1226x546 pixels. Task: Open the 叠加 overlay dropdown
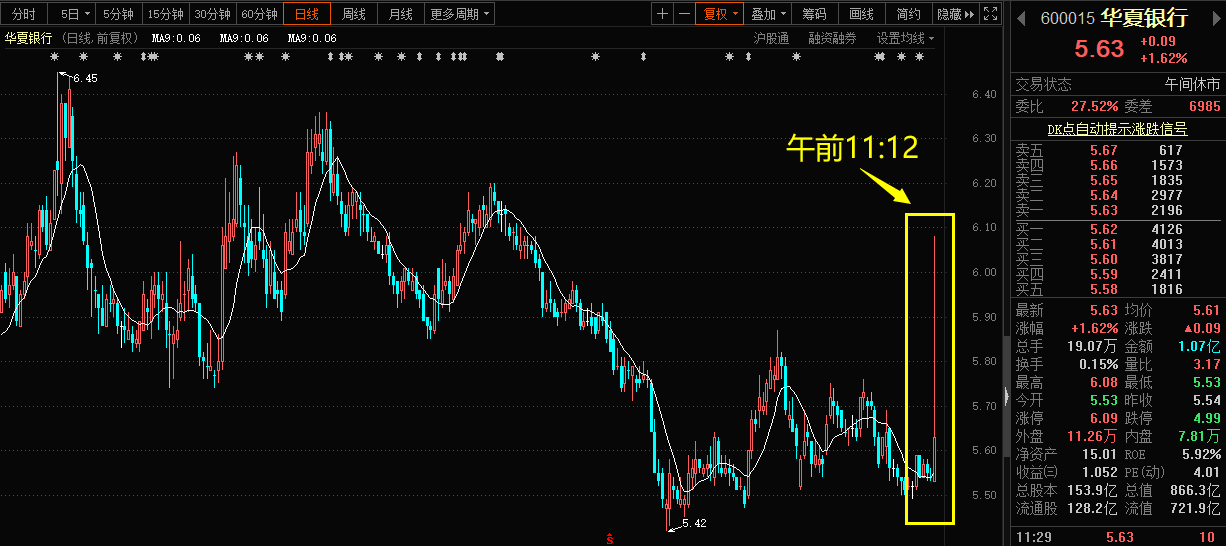click(769, 14)
